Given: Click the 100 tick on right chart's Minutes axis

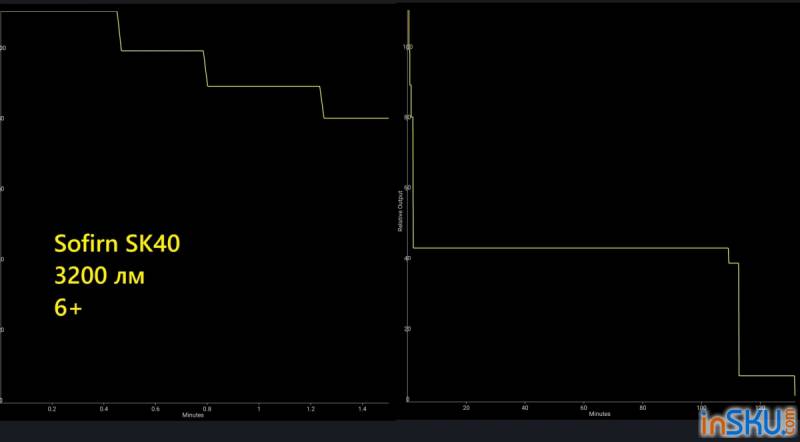Looking at the screenshot, I should tap(702, 408).
